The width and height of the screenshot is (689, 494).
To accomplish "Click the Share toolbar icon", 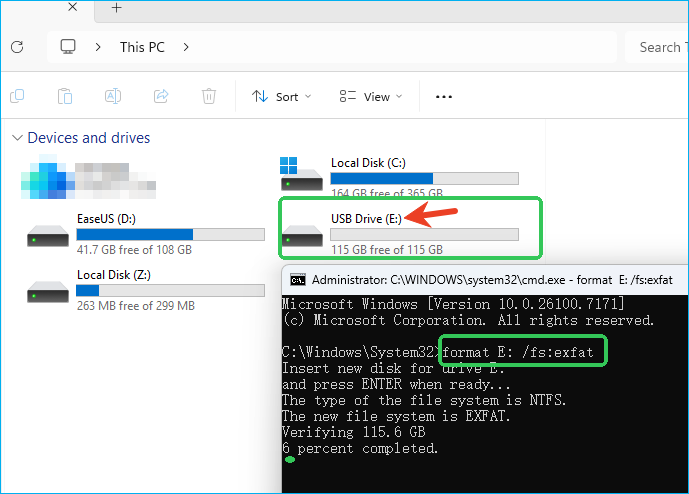I will [x=161, y=96].
